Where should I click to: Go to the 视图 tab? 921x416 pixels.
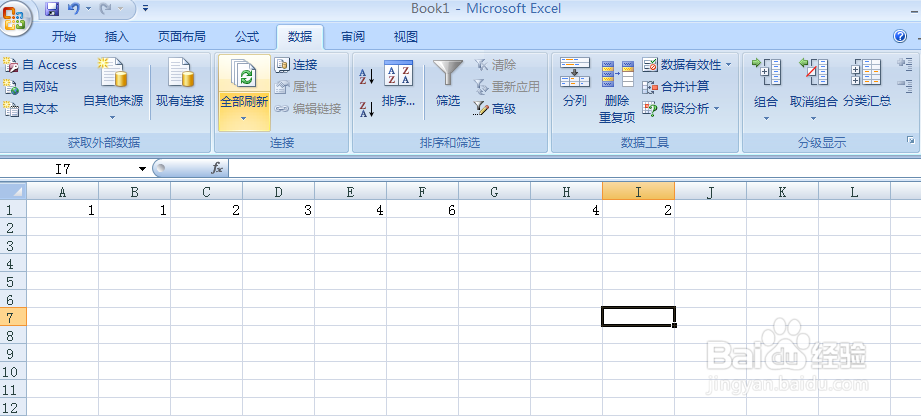click(406, 37)
